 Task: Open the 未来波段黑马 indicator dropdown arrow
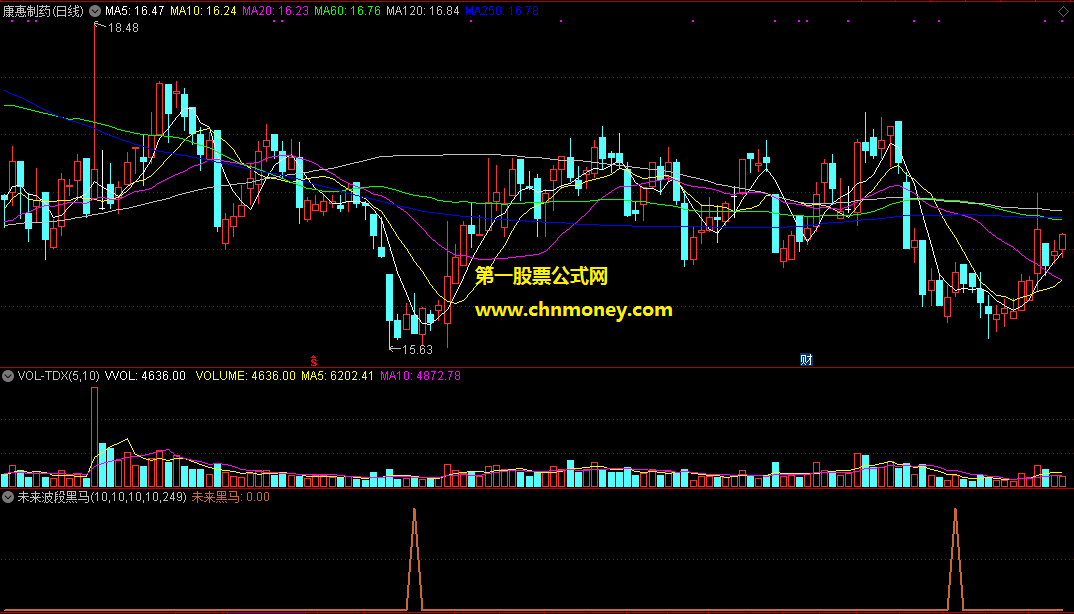pyautogui.click(x=8, y=497)
